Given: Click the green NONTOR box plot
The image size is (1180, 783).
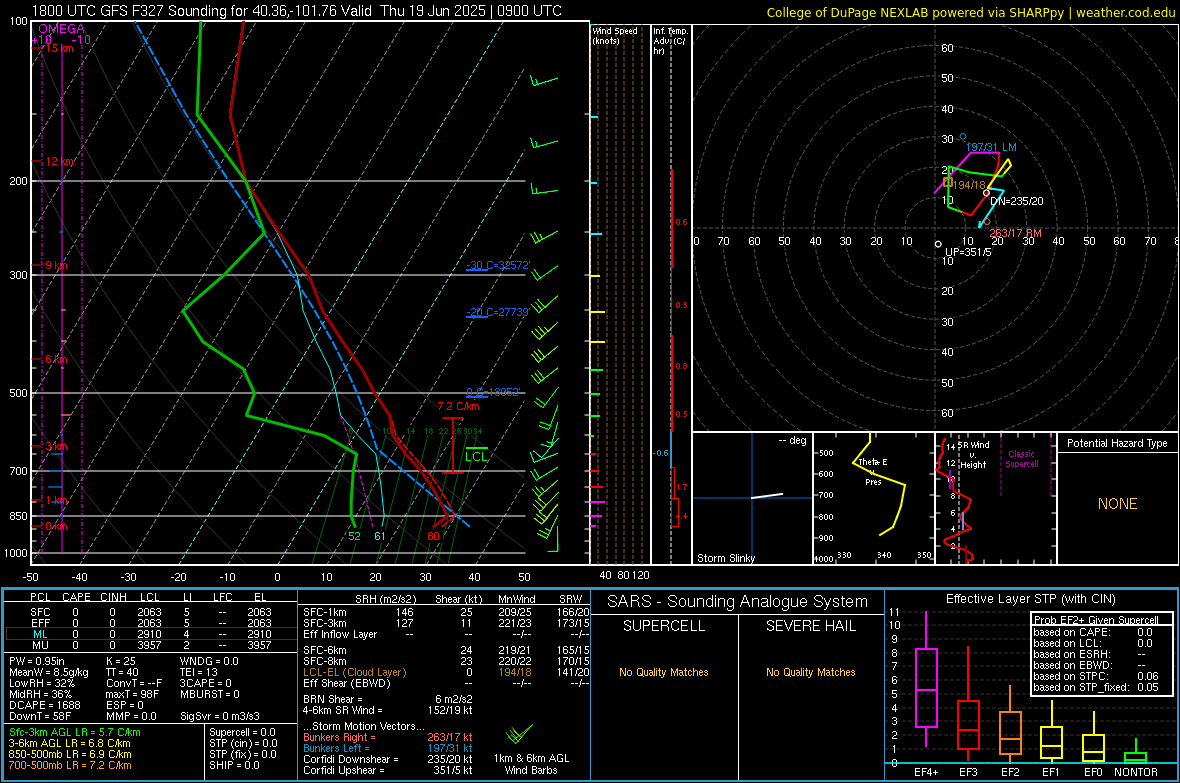Looking at the screenshot, I should (1136, 753).
